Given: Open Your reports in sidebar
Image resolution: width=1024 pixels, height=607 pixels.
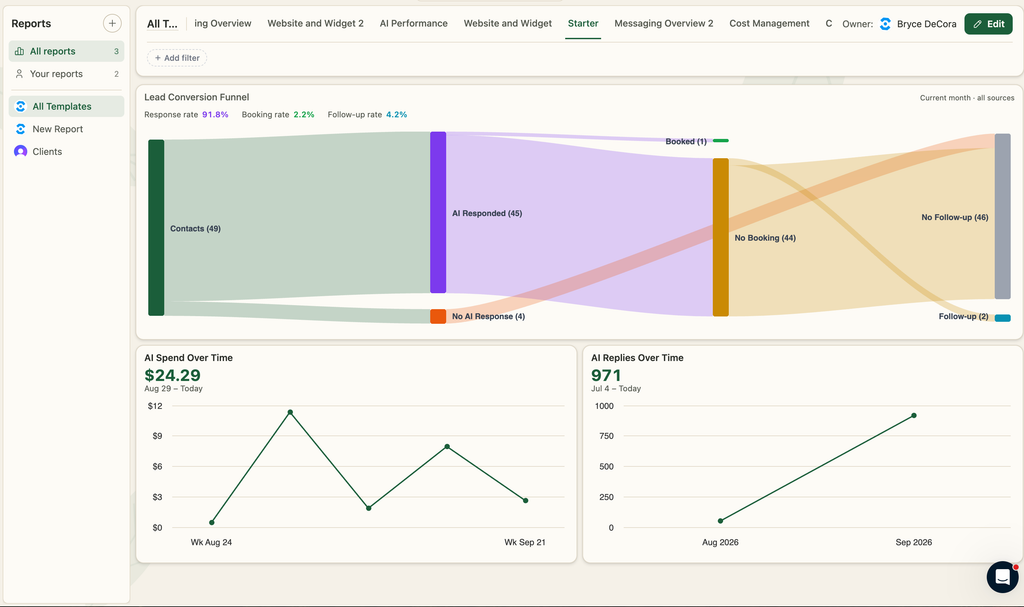Looking at the screenshot, I should coord(66,74).
